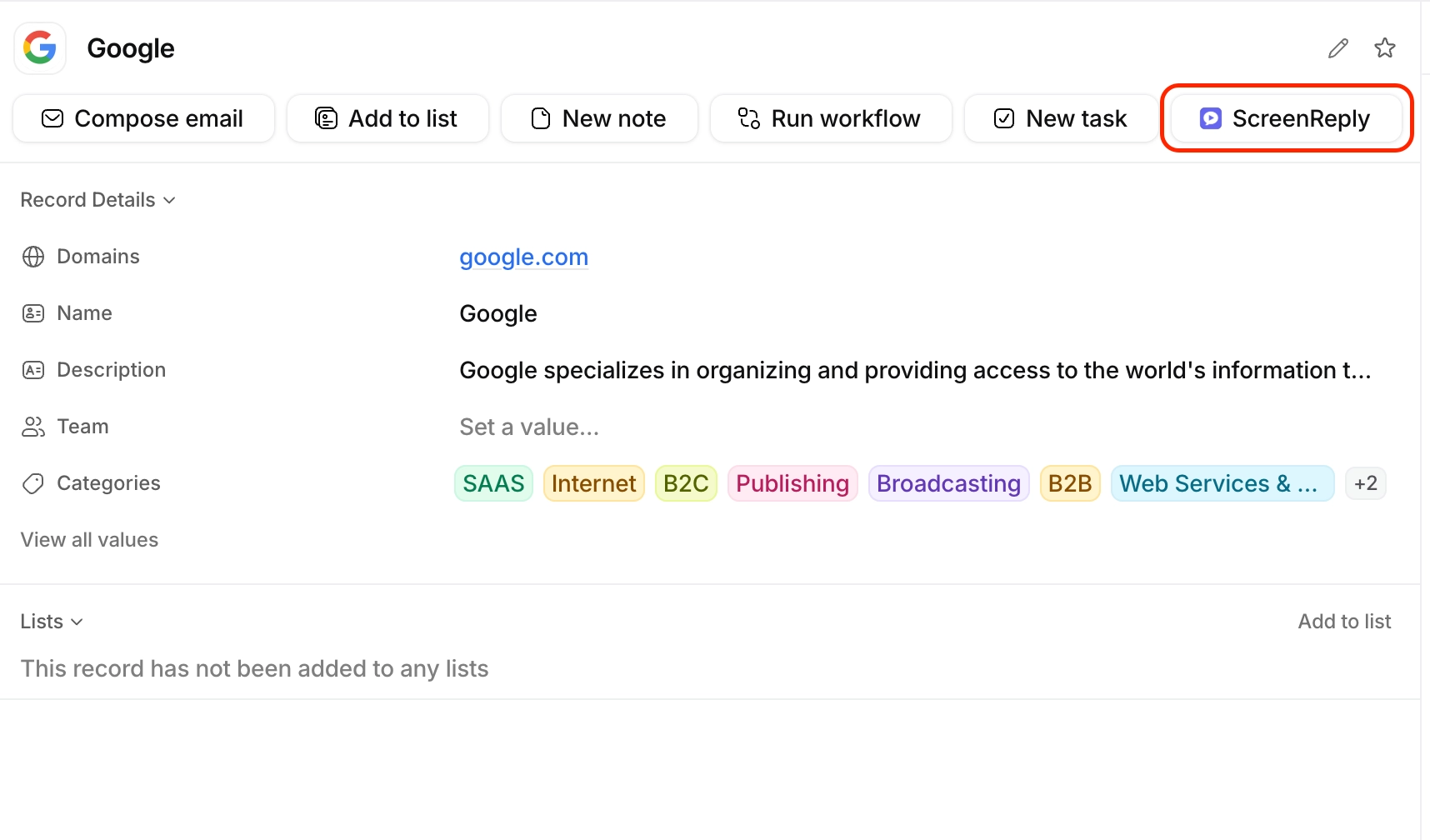Click the B2C category tag
1430x840 pixels.
(686, 483)
